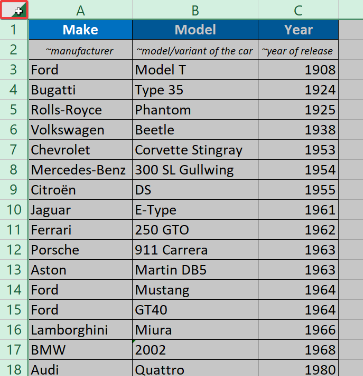Select the Mustang cell
Viewport: 363px width, 376px height.
click(195, 290)
